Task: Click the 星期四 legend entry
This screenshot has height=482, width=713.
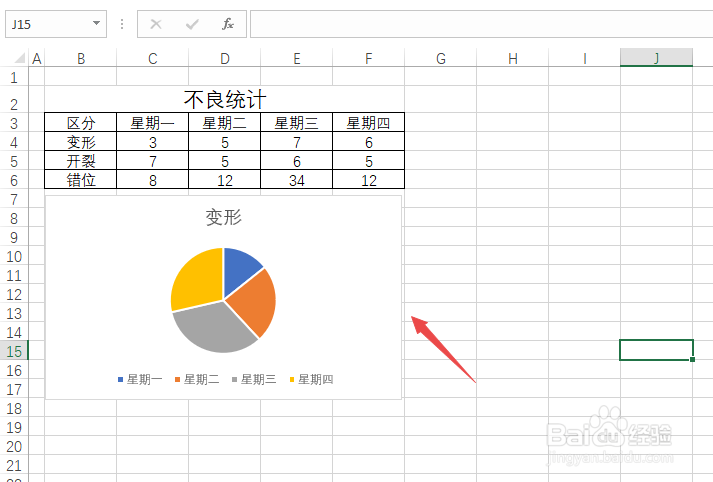Action: click(311, 379)
